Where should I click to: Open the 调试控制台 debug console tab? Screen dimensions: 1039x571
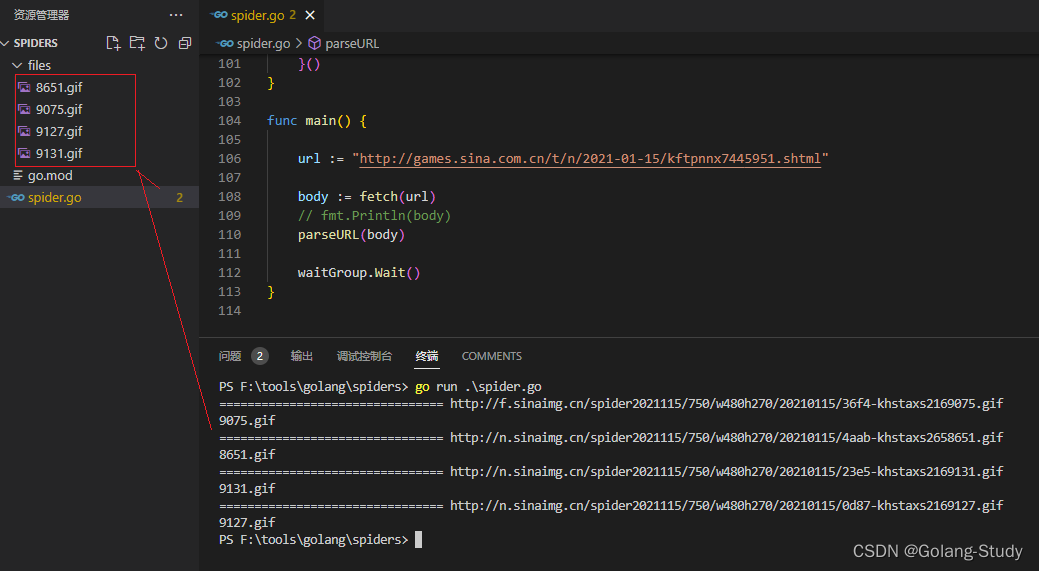click(x=364, y=356)
